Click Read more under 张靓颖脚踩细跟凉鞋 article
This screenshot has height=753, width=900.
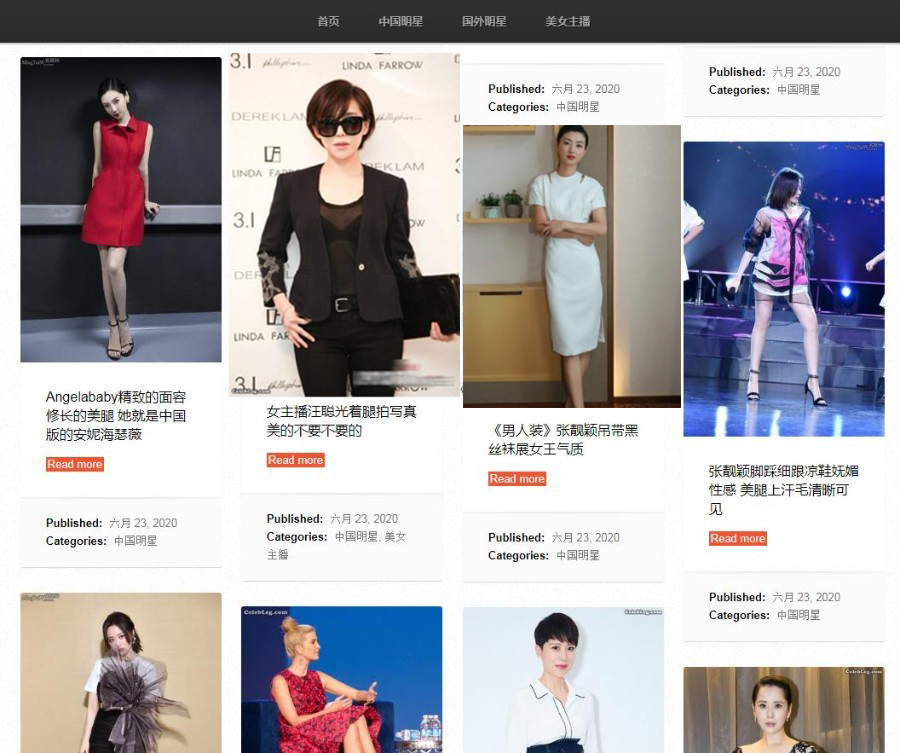pos(738,538)
